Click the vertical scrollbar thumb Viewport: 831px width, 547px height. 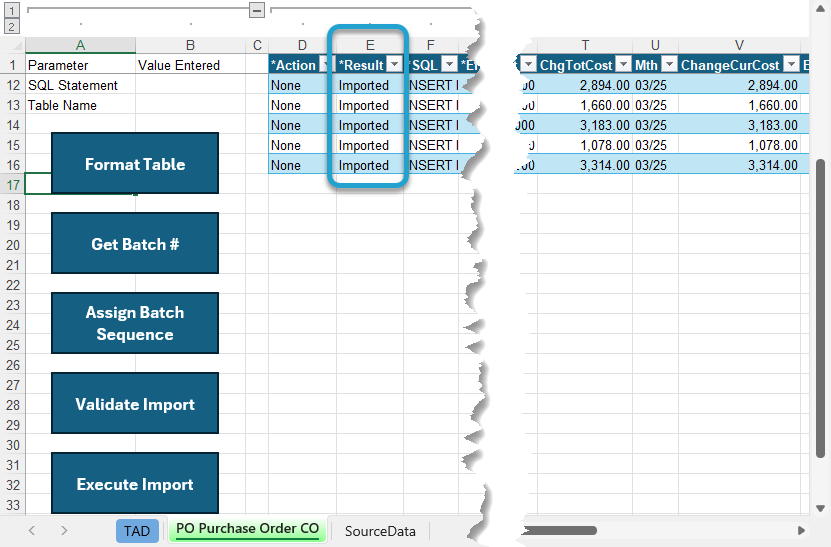pos(820,308)
